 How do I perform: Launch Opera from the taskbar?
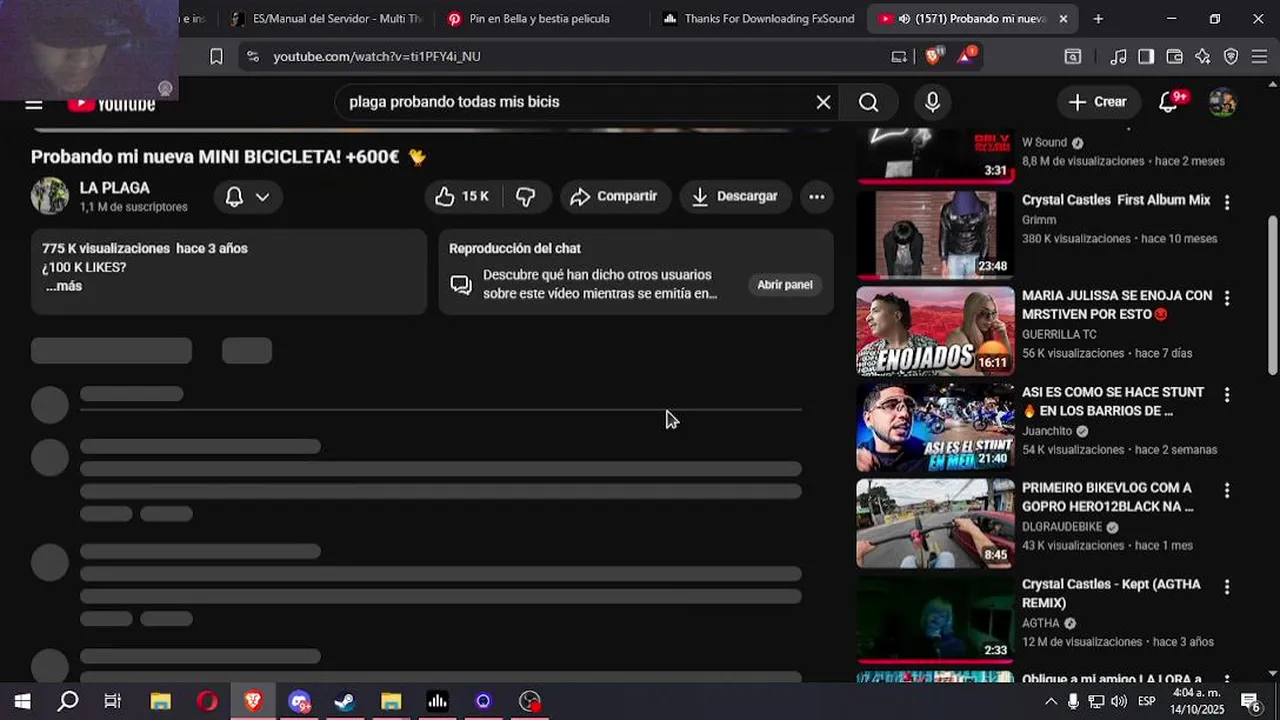[207, 702]
